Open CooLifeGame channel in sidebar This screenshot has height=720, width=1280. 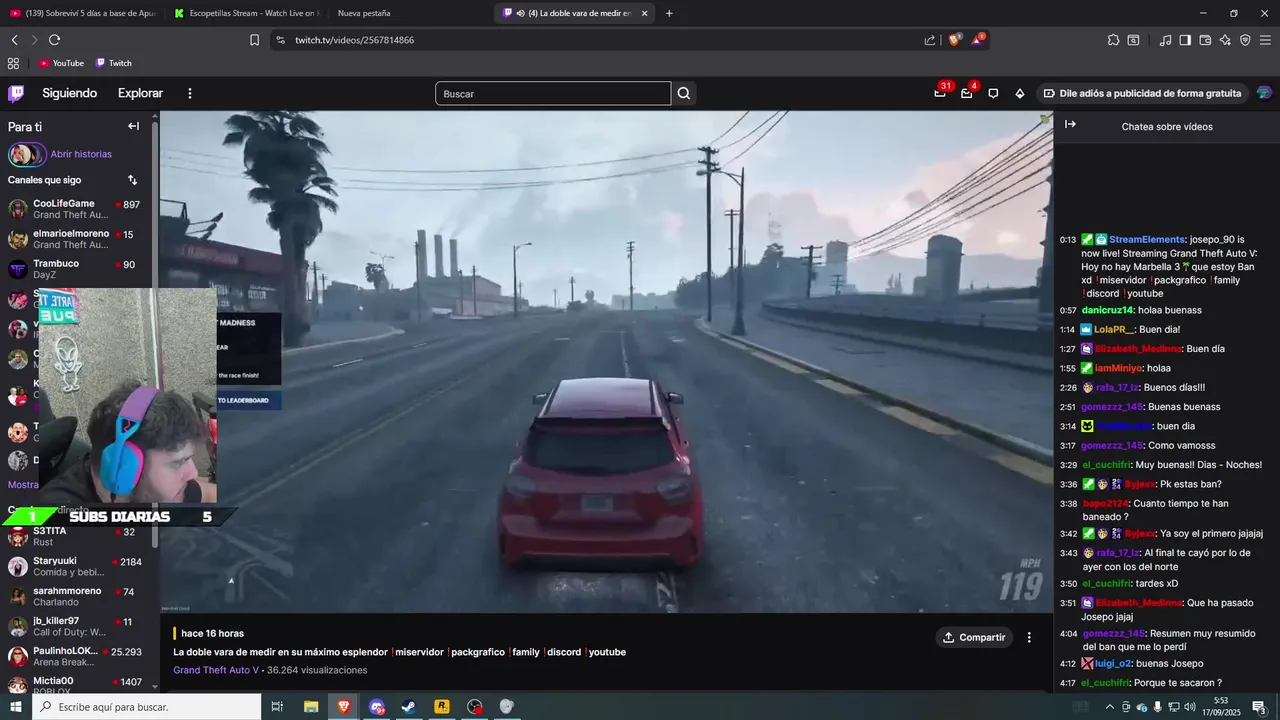(x=75, y=209)
